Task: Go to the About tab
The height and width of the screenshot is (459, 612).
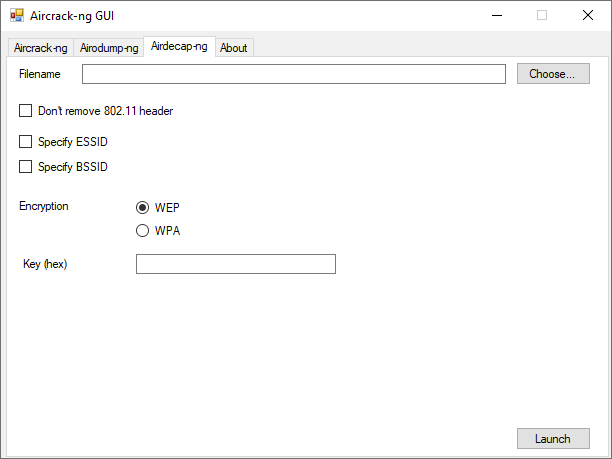Action: click(x=234, y=48)
